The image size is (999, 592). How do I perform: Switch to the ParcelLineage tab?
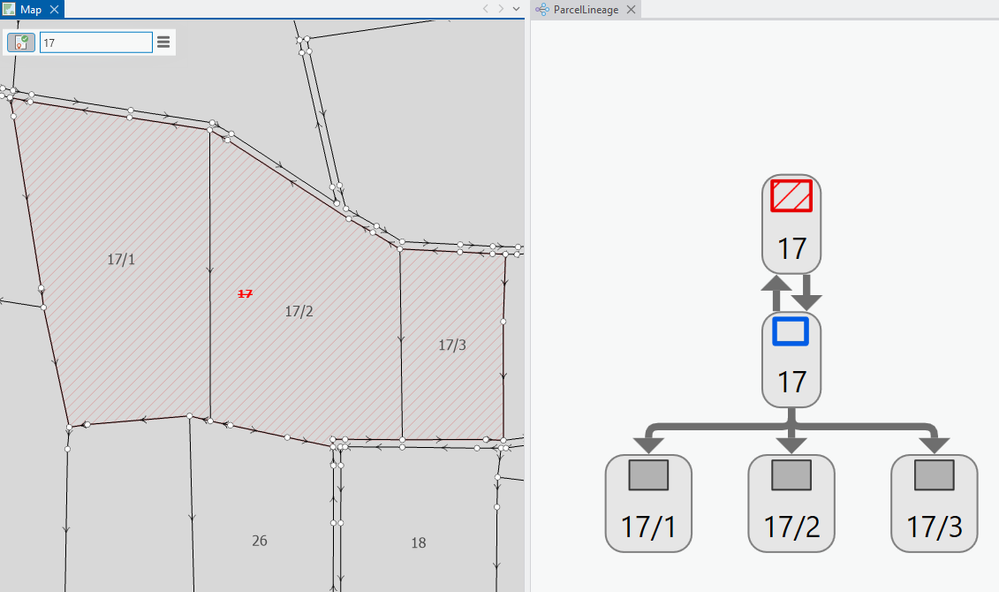[x=586, y=10]
